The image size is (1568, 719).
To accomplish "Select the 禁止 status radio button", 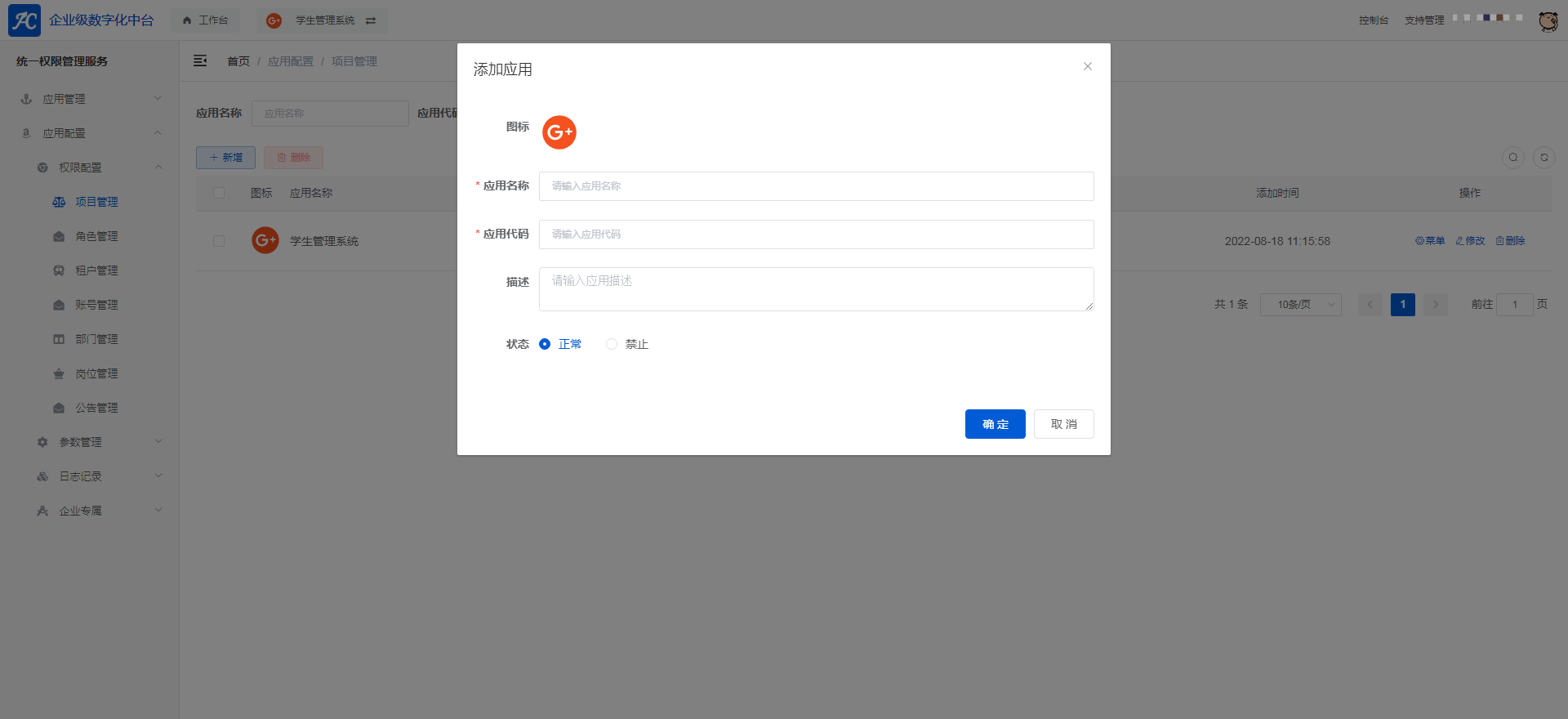I will click(612, 344).
